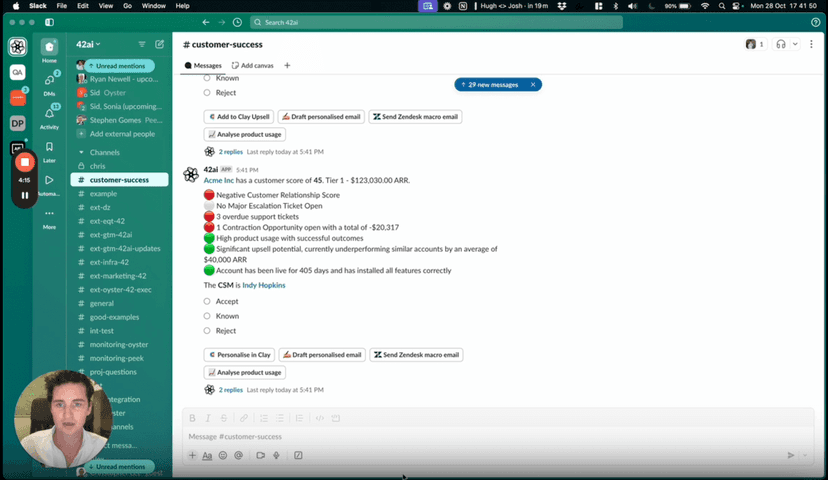Viewport: 828px width, 480px height.
Task: Open the Later bookmark icon
Action: click(49, 148)
